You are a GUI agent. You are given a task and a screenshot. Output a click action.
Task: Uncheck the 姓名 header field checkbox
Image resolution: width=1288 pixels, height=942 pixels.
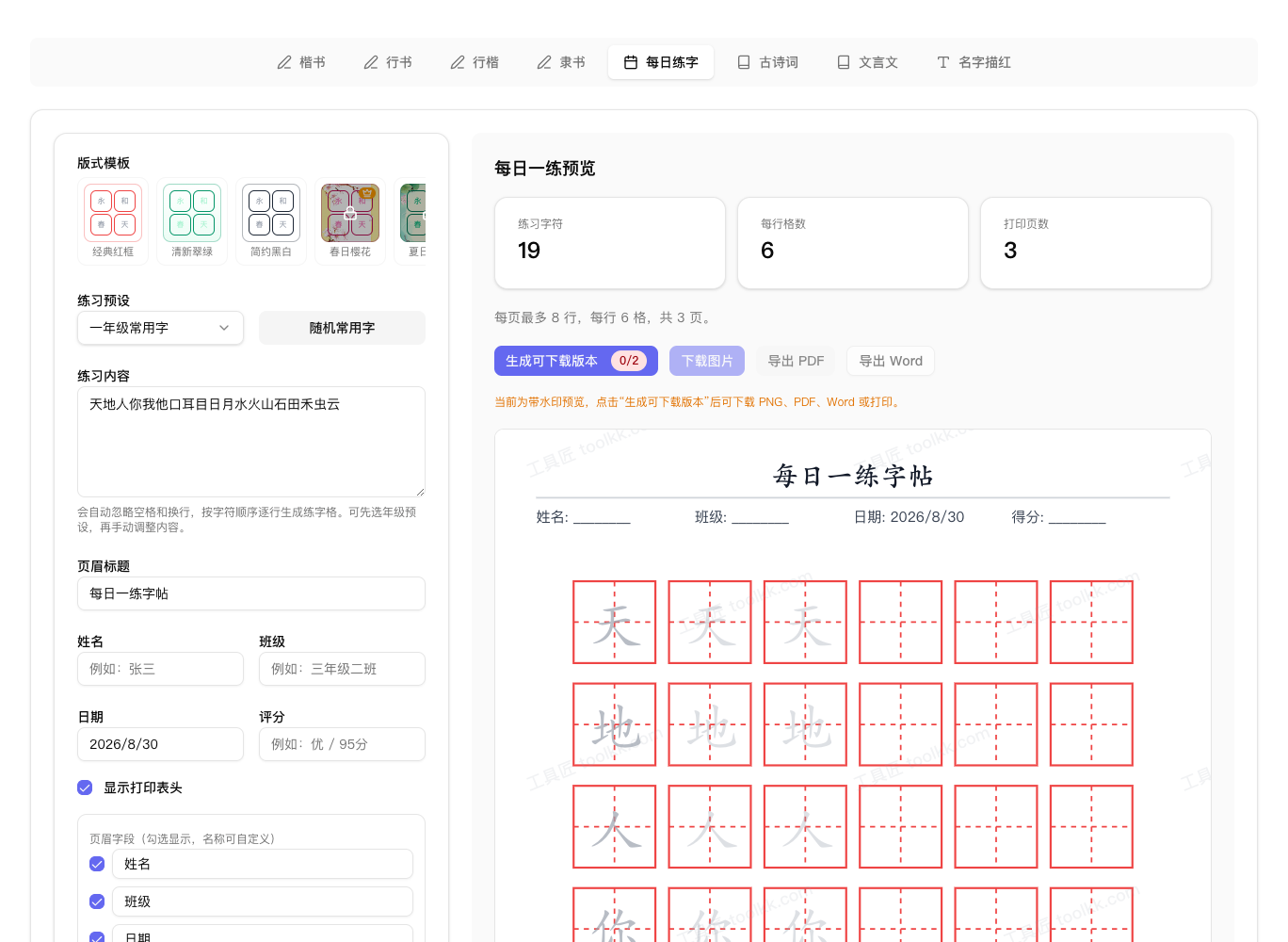pyautogui.click(x=97, y=864)
